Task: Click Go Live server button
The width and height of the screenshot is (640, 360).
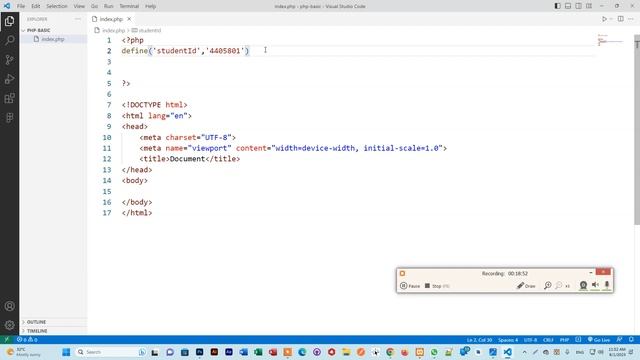Action: [x=599, y=340]
